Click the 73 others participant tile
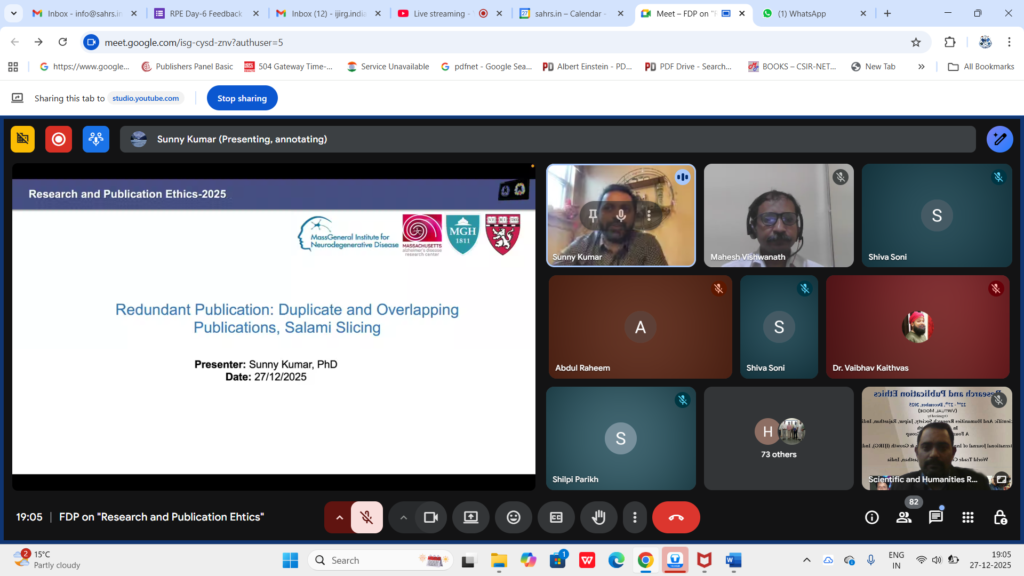The height and width of the screenshot is (576, 1024). 778,438
